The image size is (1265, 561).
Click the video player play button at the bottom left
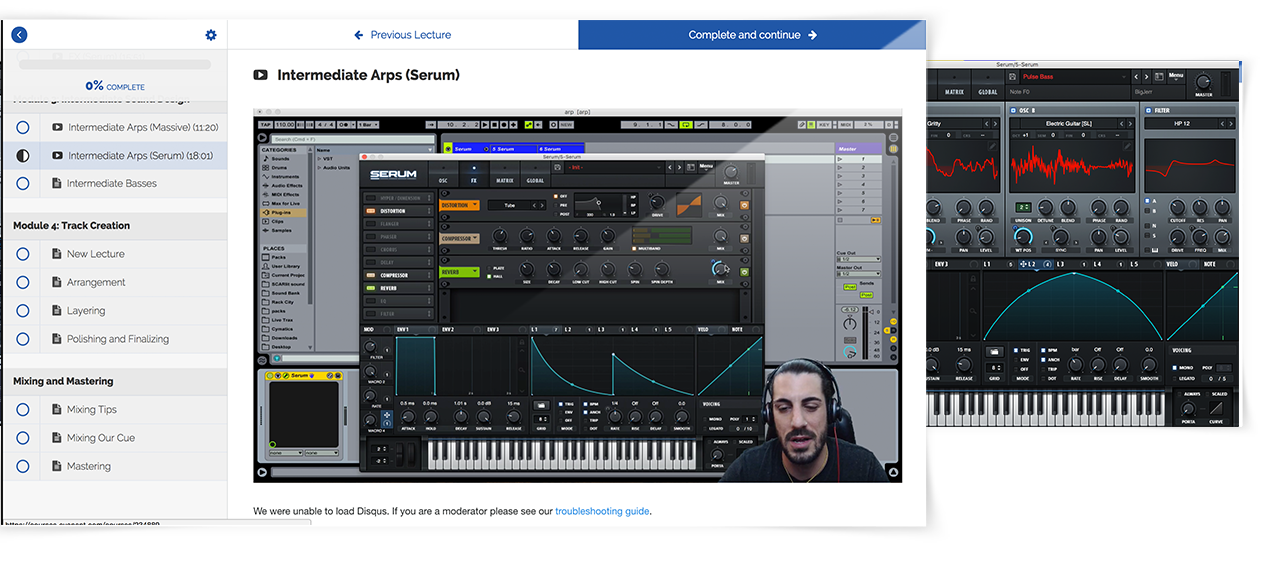(262, 472)
